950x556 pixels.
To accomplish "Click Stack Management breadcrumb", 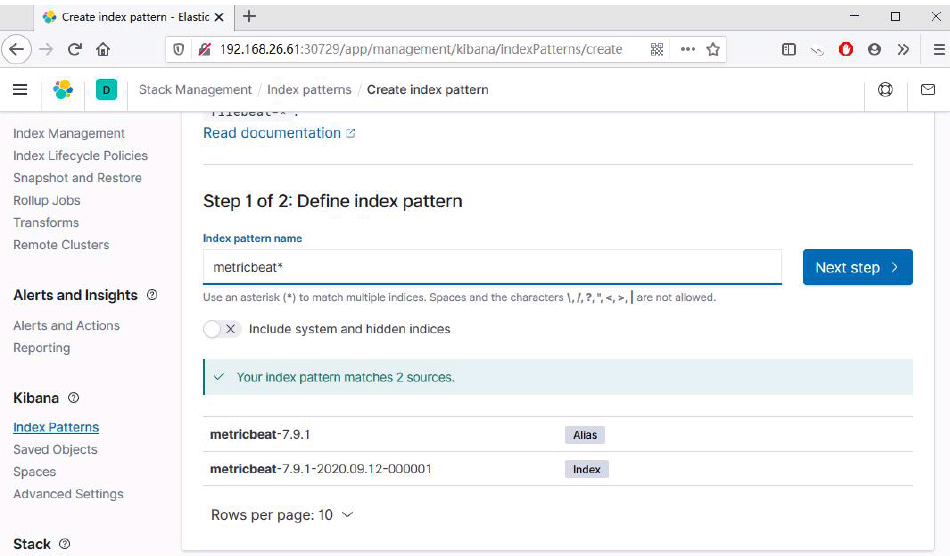I will click(x=195, y=90).
